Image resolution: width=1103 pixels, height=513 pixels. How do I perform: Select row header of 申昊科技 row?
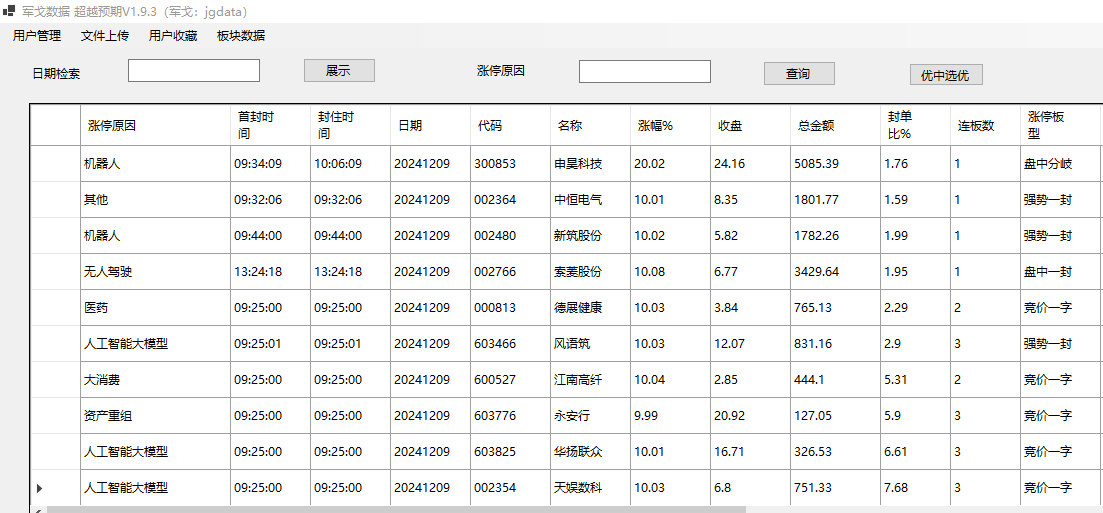point(56,164)
